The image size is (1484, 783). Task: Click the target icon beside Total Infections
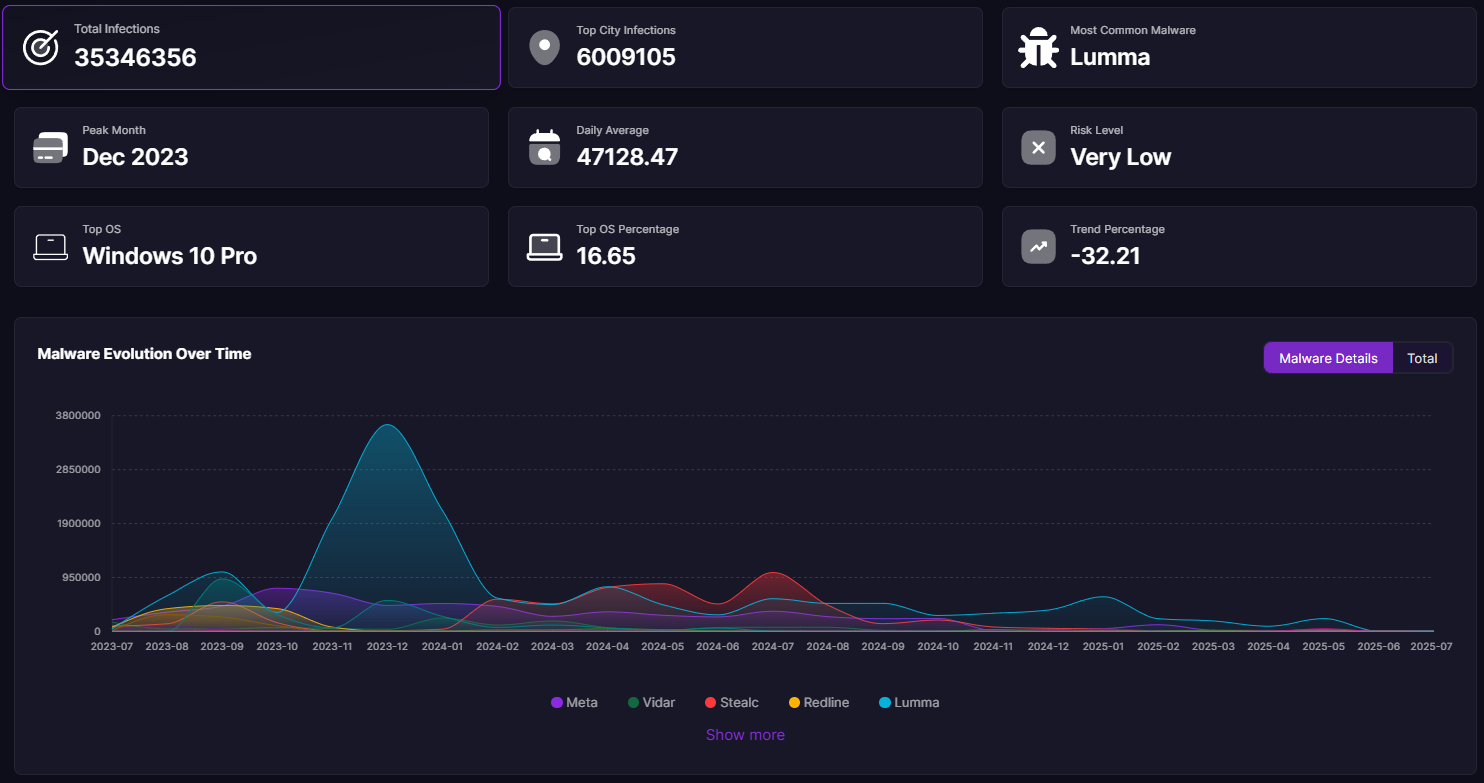pos(41,47)
